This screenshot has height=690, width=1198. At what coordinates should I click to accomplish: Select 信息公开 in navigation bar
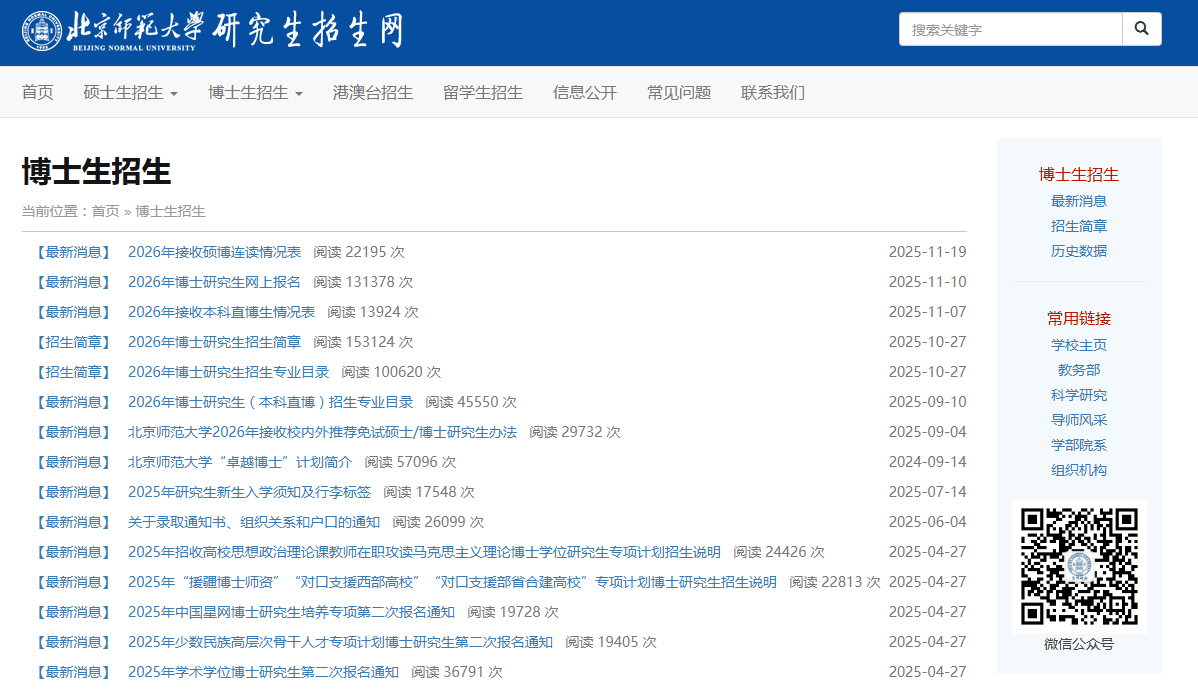(585, 93)
